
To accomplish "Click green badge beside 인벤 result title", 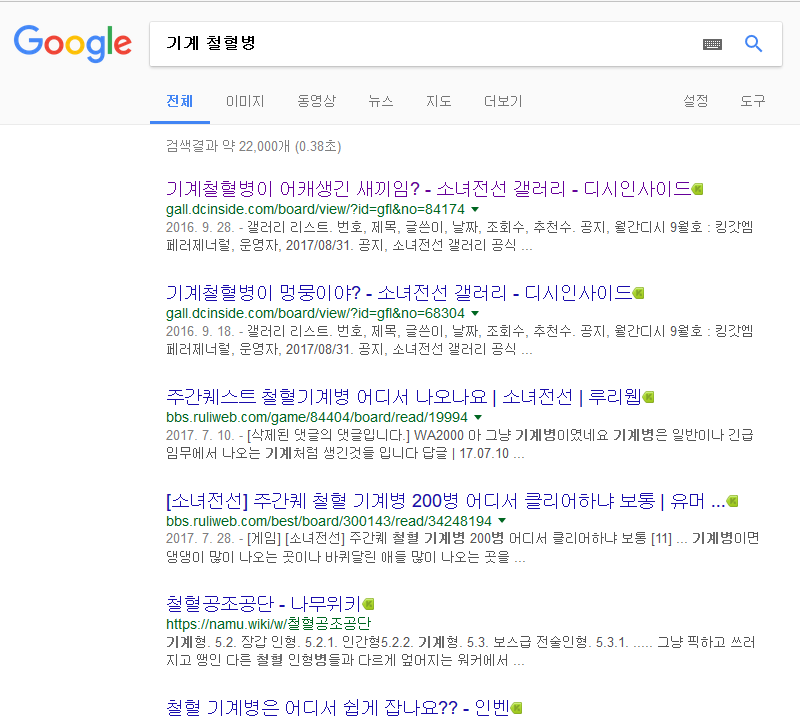I will [516, 708].
